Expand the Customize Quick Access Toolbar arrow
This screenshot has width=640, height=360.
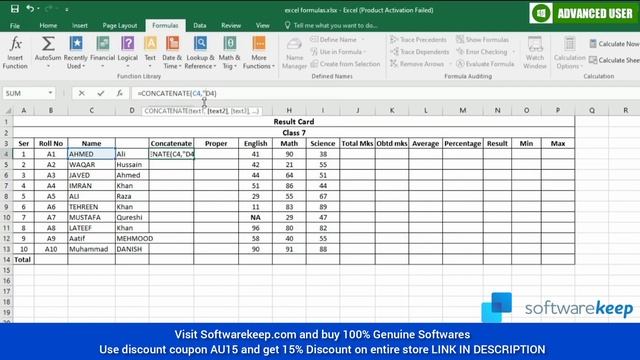[67, 9]
